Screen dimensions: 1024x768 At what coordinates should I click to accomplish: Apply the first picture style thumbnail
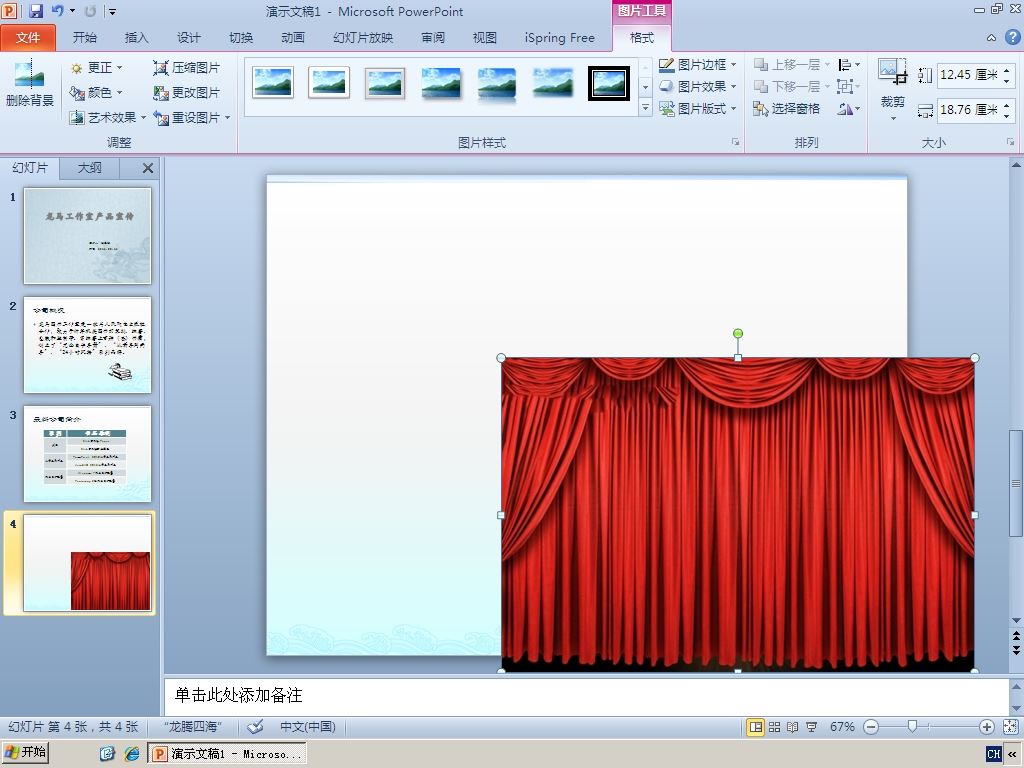pyautogui.click(x=273, y=83)
